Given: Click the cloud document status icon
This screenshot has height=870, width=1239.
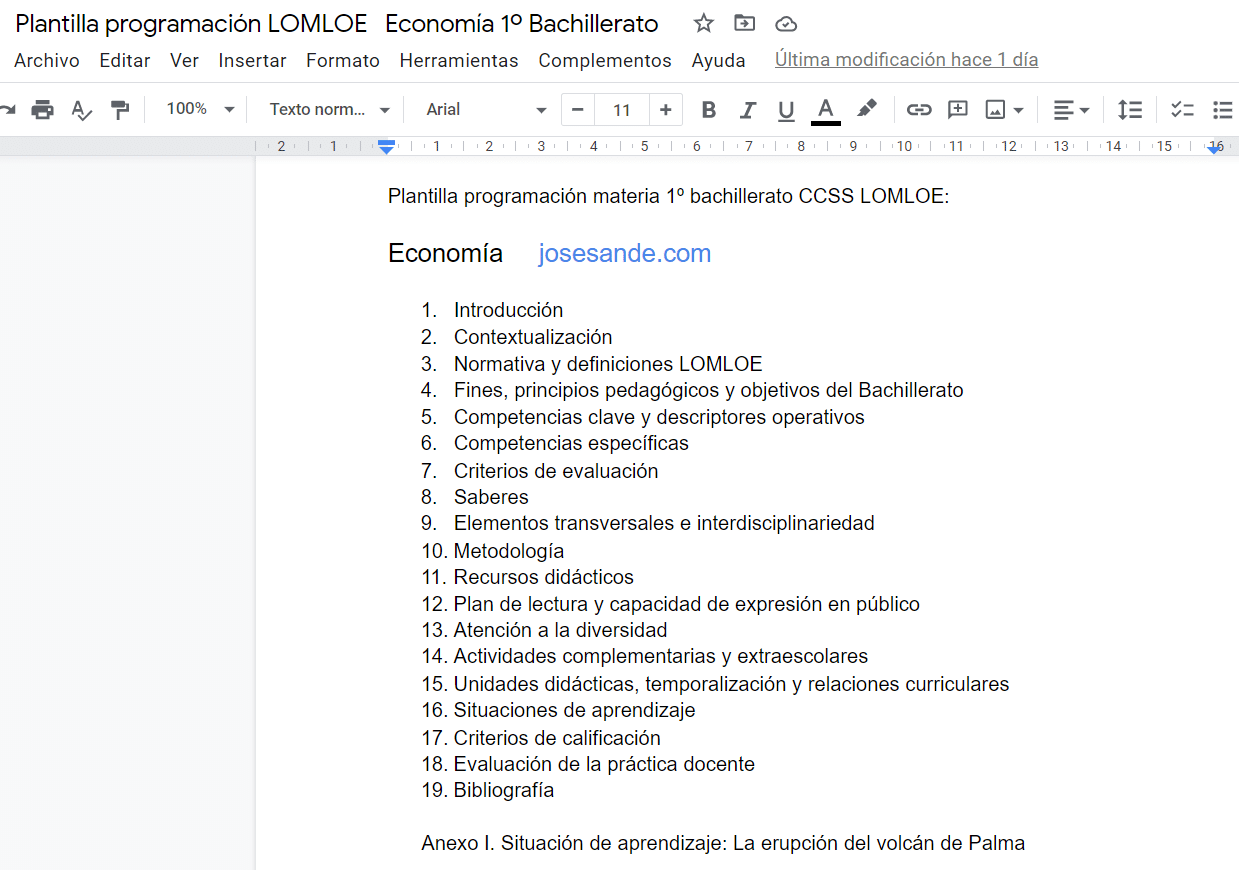Looking at the screenshot, I should (x=786, y=23).
